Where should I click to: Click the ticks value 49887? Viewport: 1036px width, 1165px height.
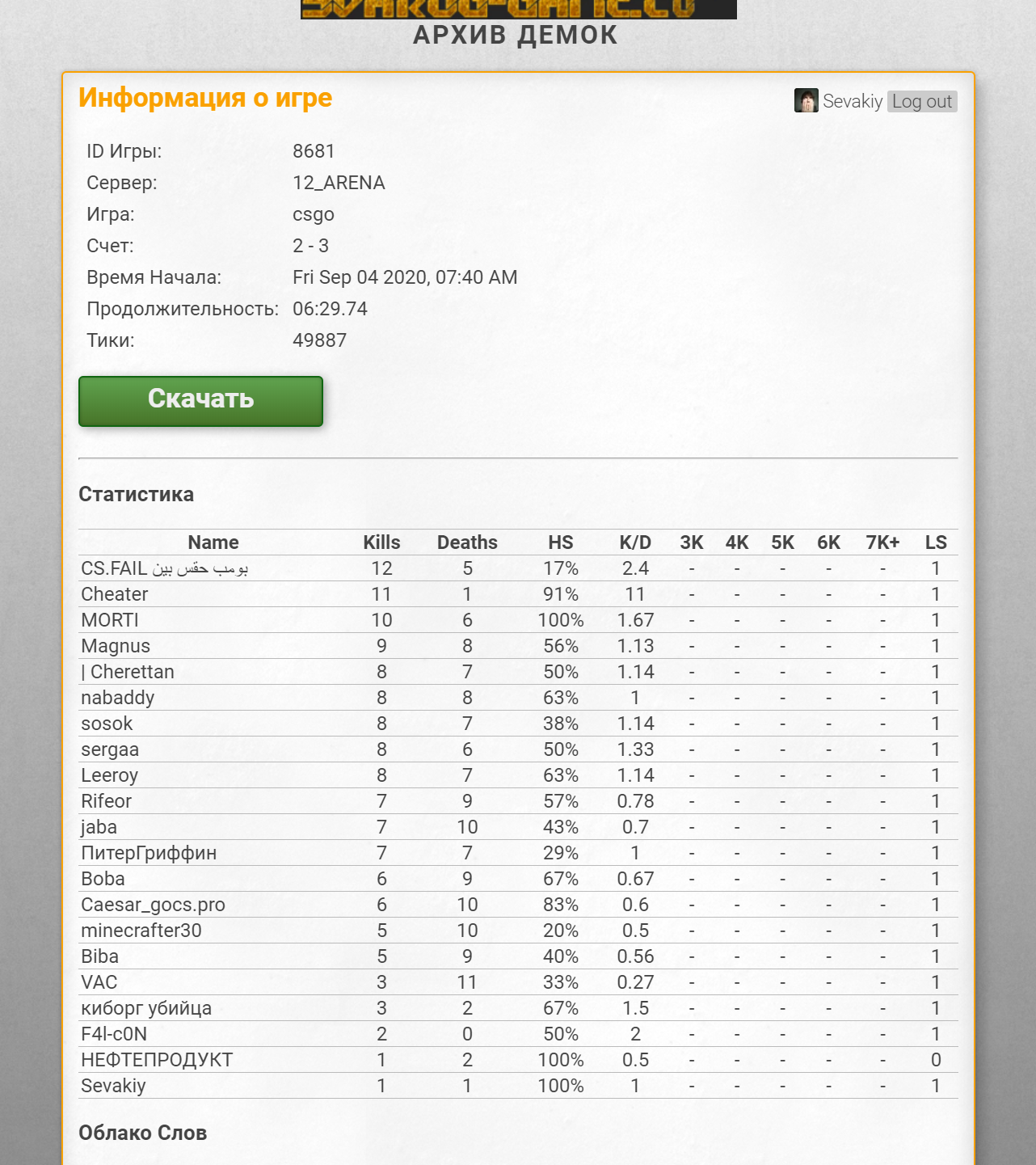coord(319,340)
